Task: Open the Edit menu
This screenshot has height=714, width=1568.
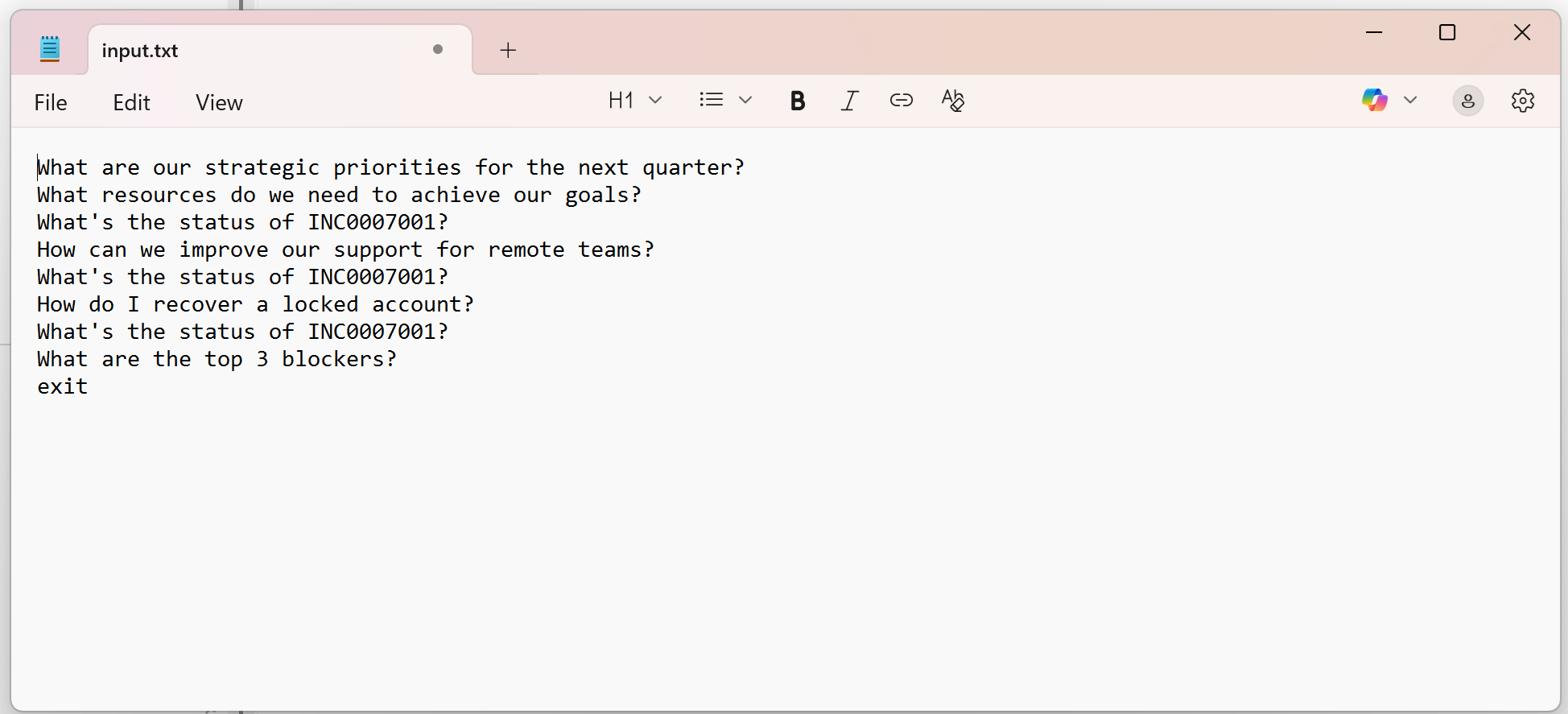Action: pos(131,102)
